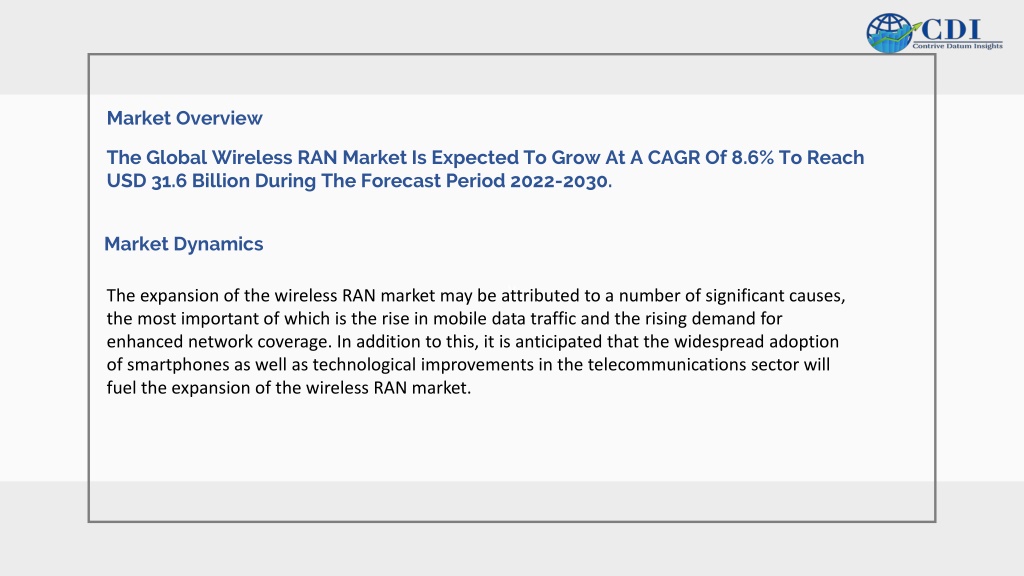Click the Contrive Datum Insights tagline

pos(957,46)
